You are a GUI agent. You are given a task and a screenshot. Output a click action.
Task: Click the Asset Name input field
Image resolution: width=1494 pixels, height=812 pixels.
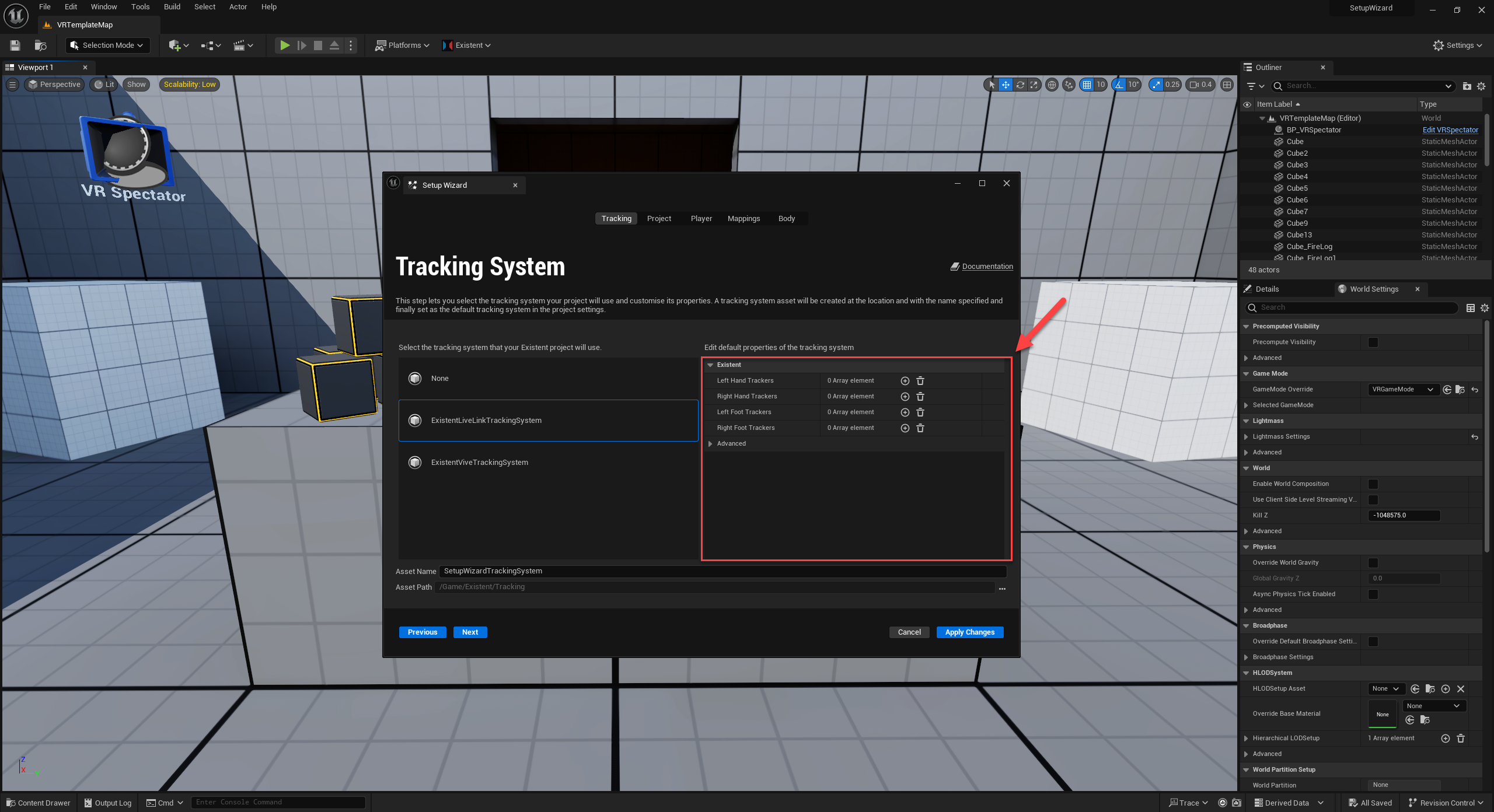pos(722,571)
